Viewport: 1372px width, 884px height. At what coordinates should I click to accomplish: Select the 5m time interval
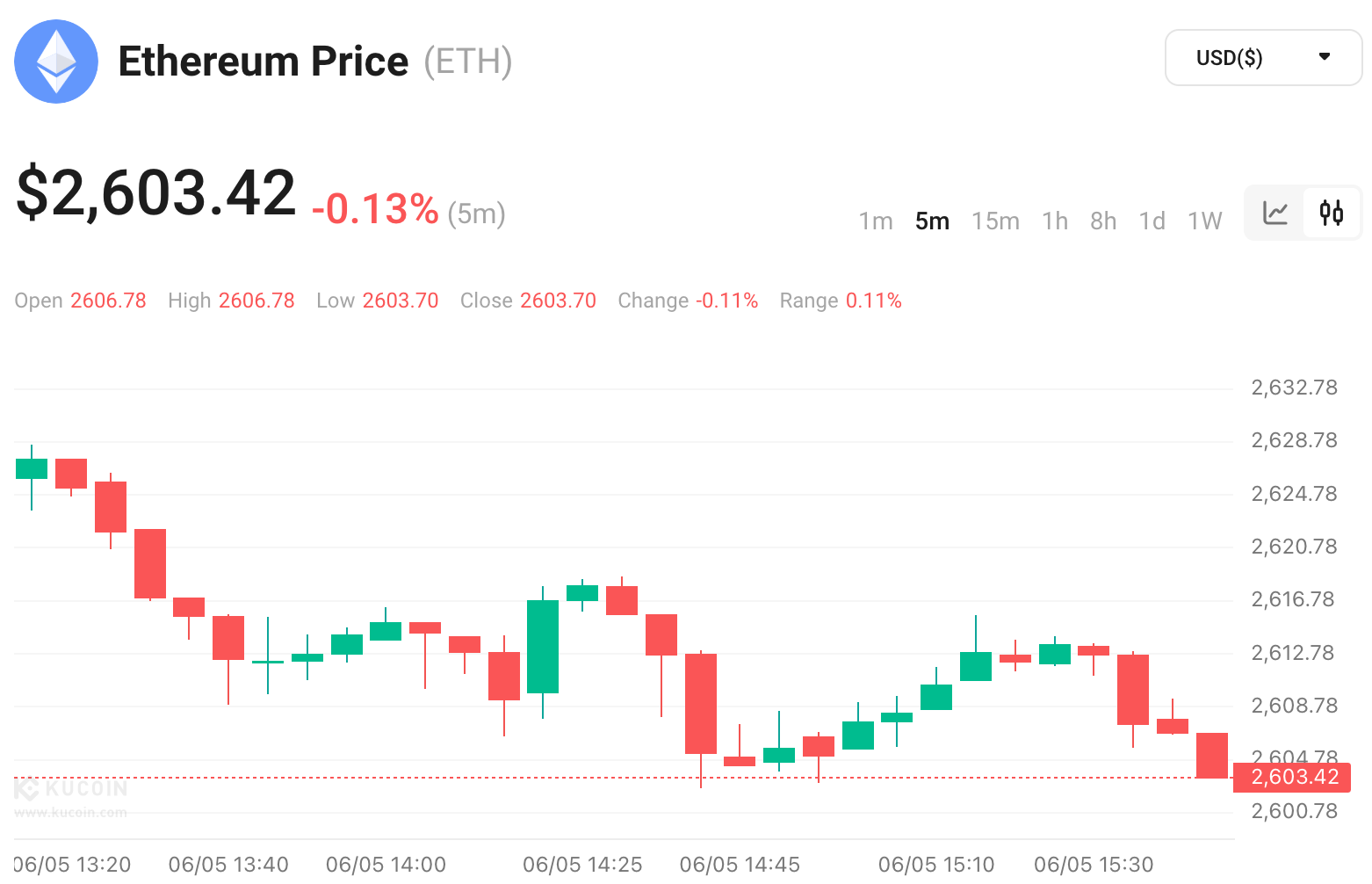pyautogui.click(x=932, y=221)
